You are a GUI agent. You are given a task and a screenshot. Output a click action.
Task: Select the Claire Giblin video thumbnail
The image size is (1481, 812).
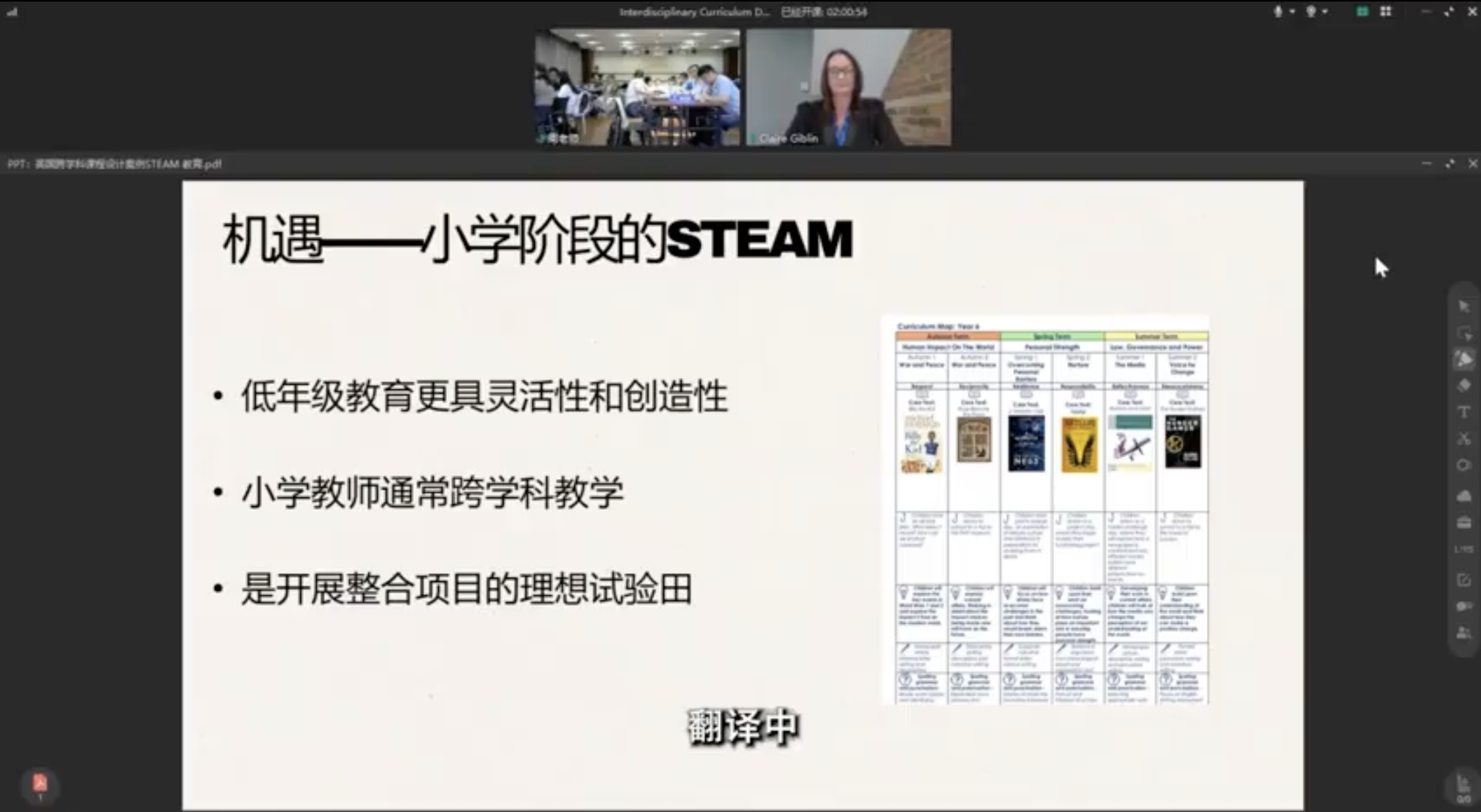click(x=849, y=86)
